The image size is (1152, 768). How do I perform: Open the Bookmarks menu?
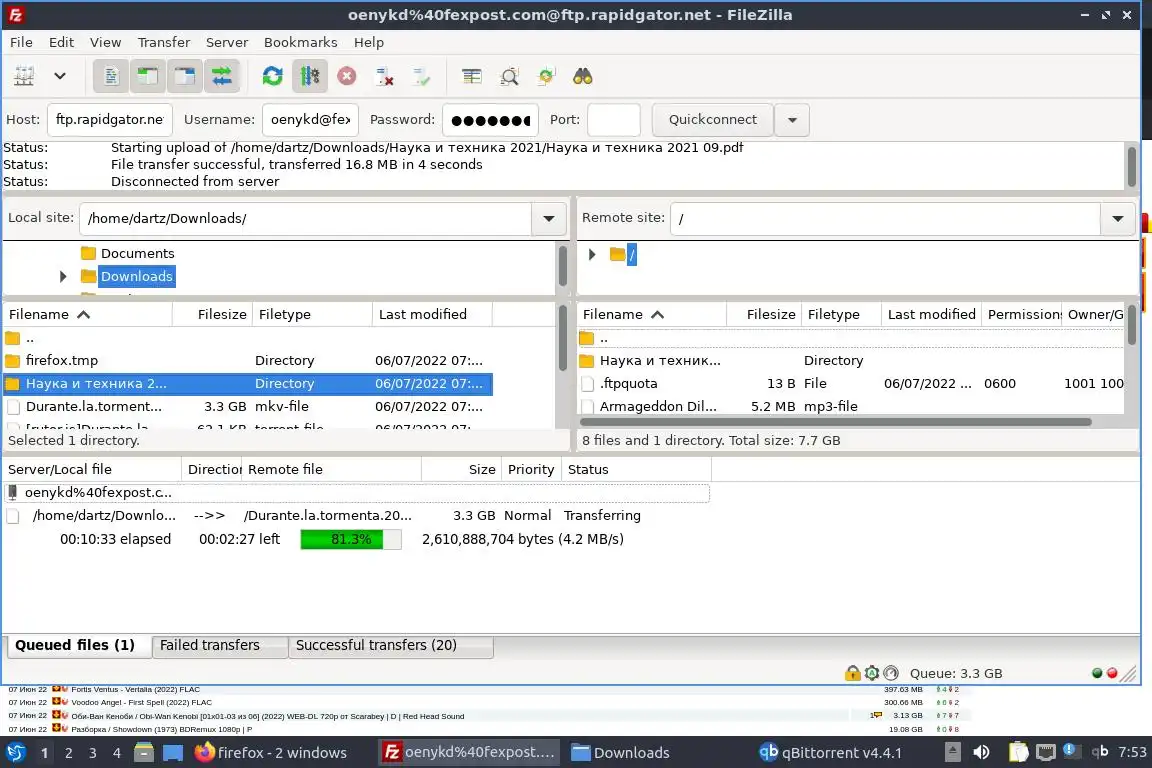[300, 43]
